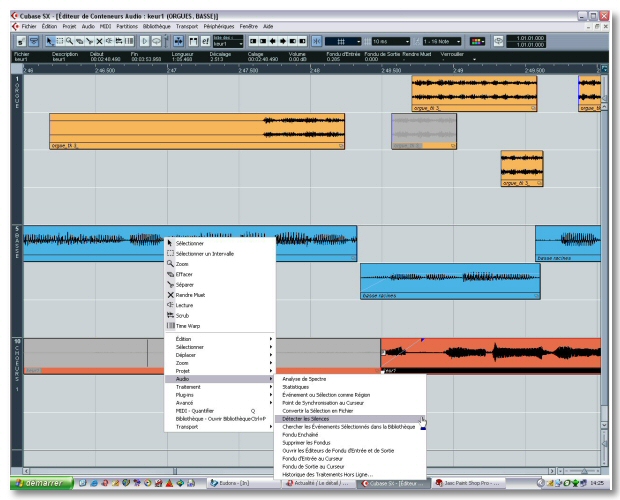Click the Move Right arrow nudge button
This screenshot has height=500, width=620.
click(x=283, y=41)
